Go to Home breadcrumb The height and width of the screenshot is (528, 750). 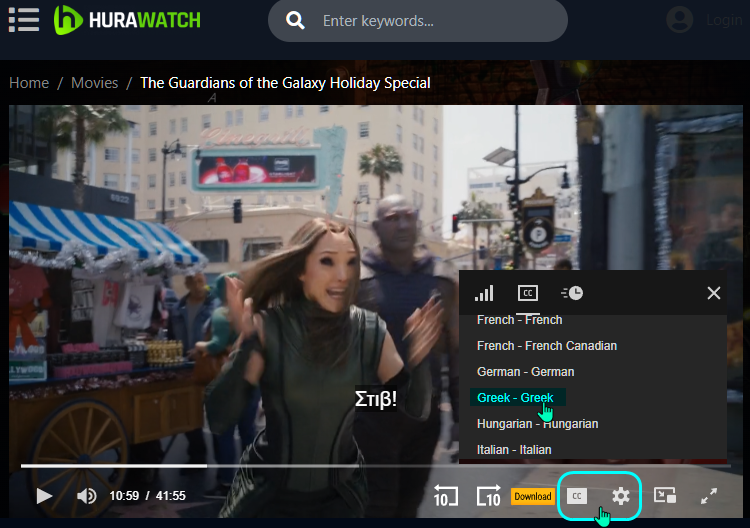29,83
